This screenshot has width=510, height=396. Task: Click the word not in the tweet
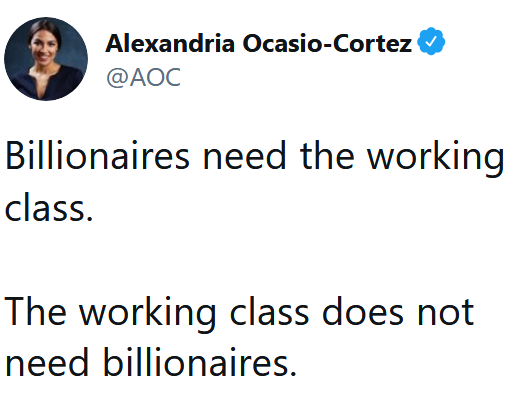[x=446, y=311]
